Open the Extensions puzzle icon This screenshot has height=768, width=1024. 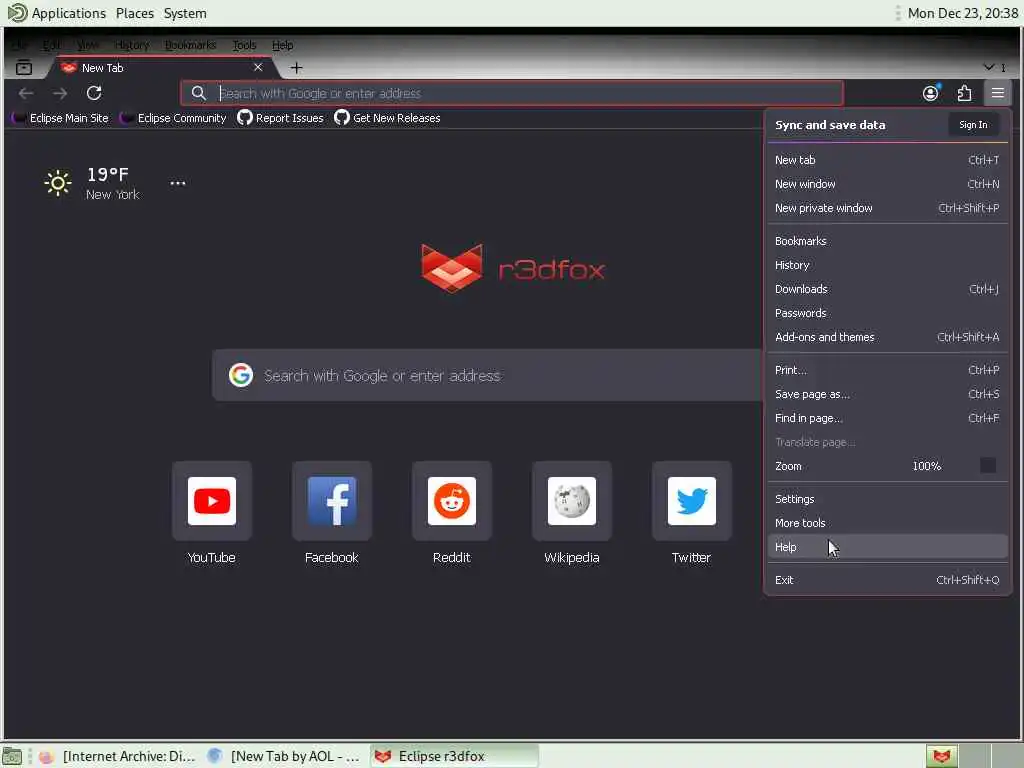pos(964,93)
